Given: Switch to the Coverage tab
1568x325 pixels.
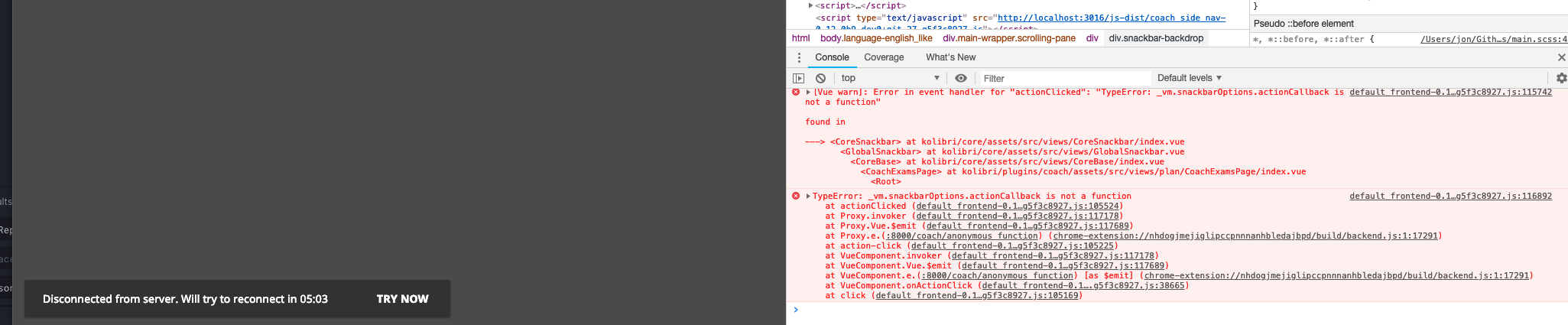Looking at the screenshot, I should [x=884, y=57].
